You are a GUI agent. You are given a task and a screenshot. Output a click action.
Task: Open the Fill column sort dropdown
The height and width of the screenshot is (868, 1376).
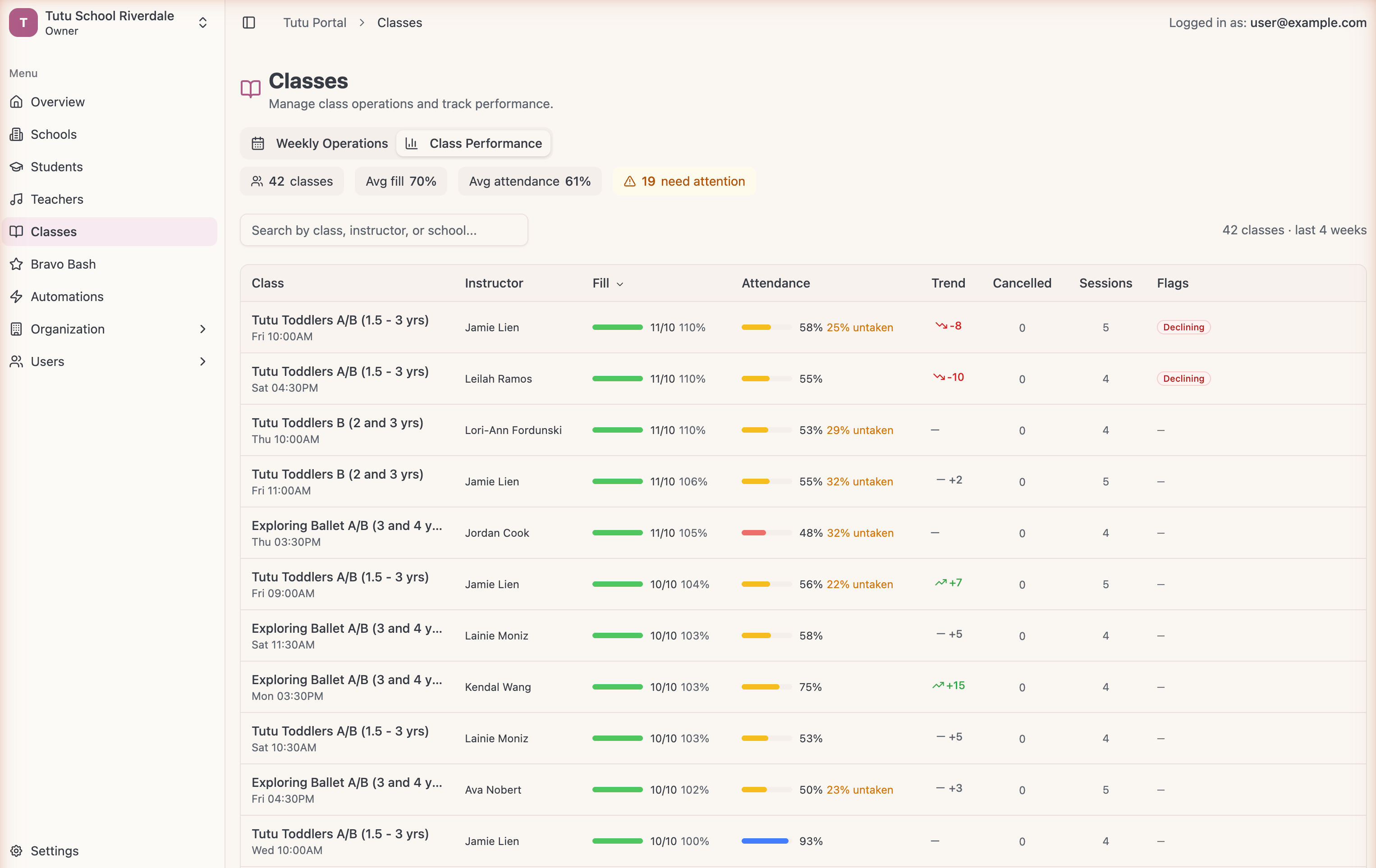click(x=620, y=283)
